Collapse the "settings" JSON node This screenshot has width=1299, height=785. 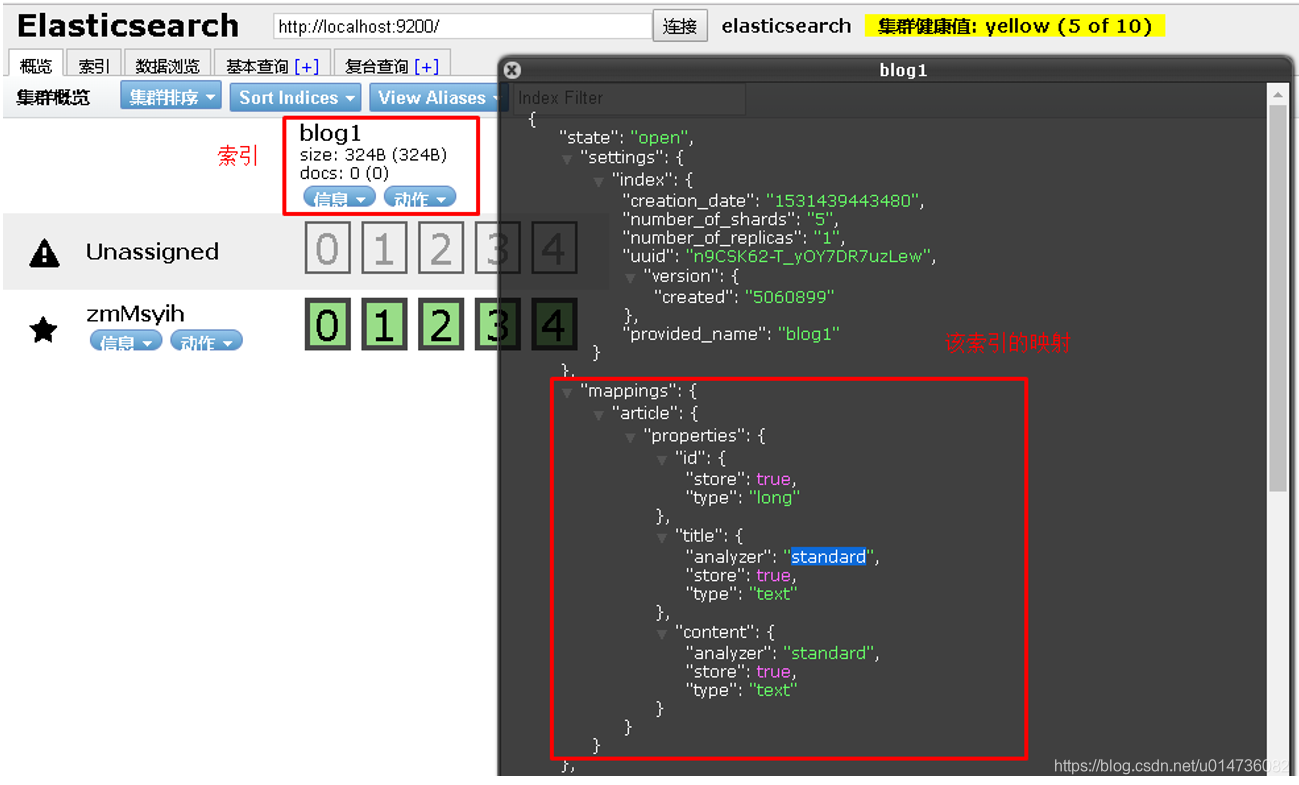pyautogui.click(x=567, y=159)
